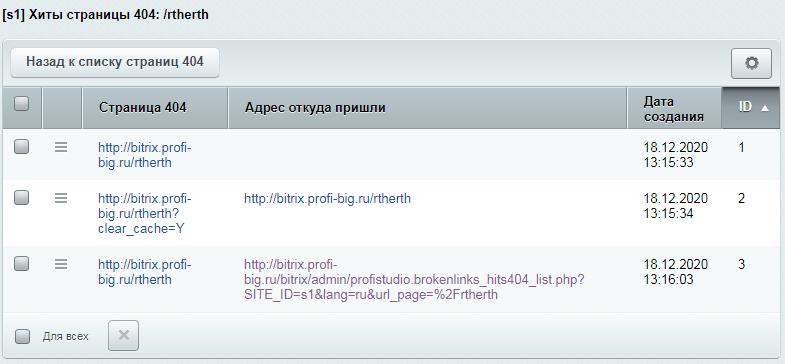This screenshot has width=785, height=364.
Task: Open the gear settings button
Action: click(751, 64)
